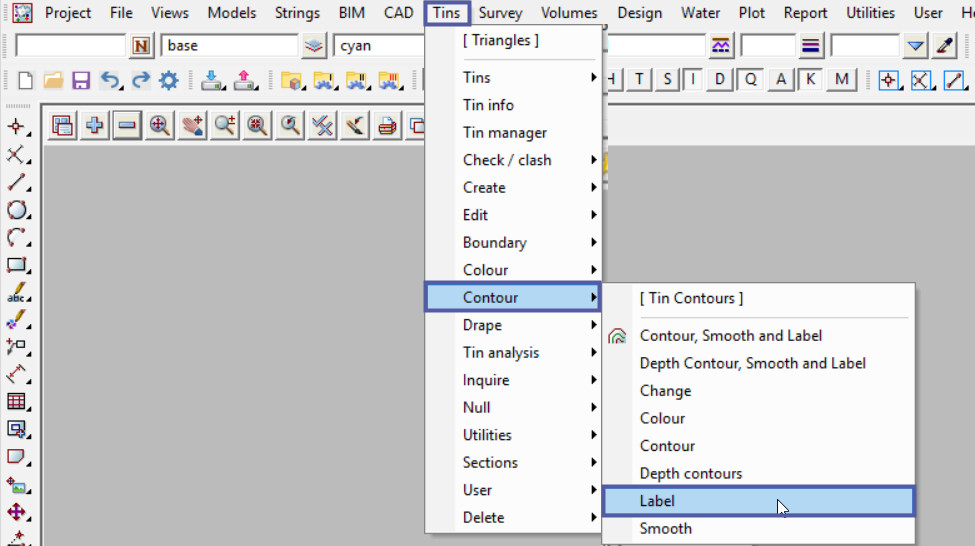Click the 'cyan' colour field
Image resolution: width=975 pixels, height=546 pixels.
pyautogui.click(x=380, y=46)
